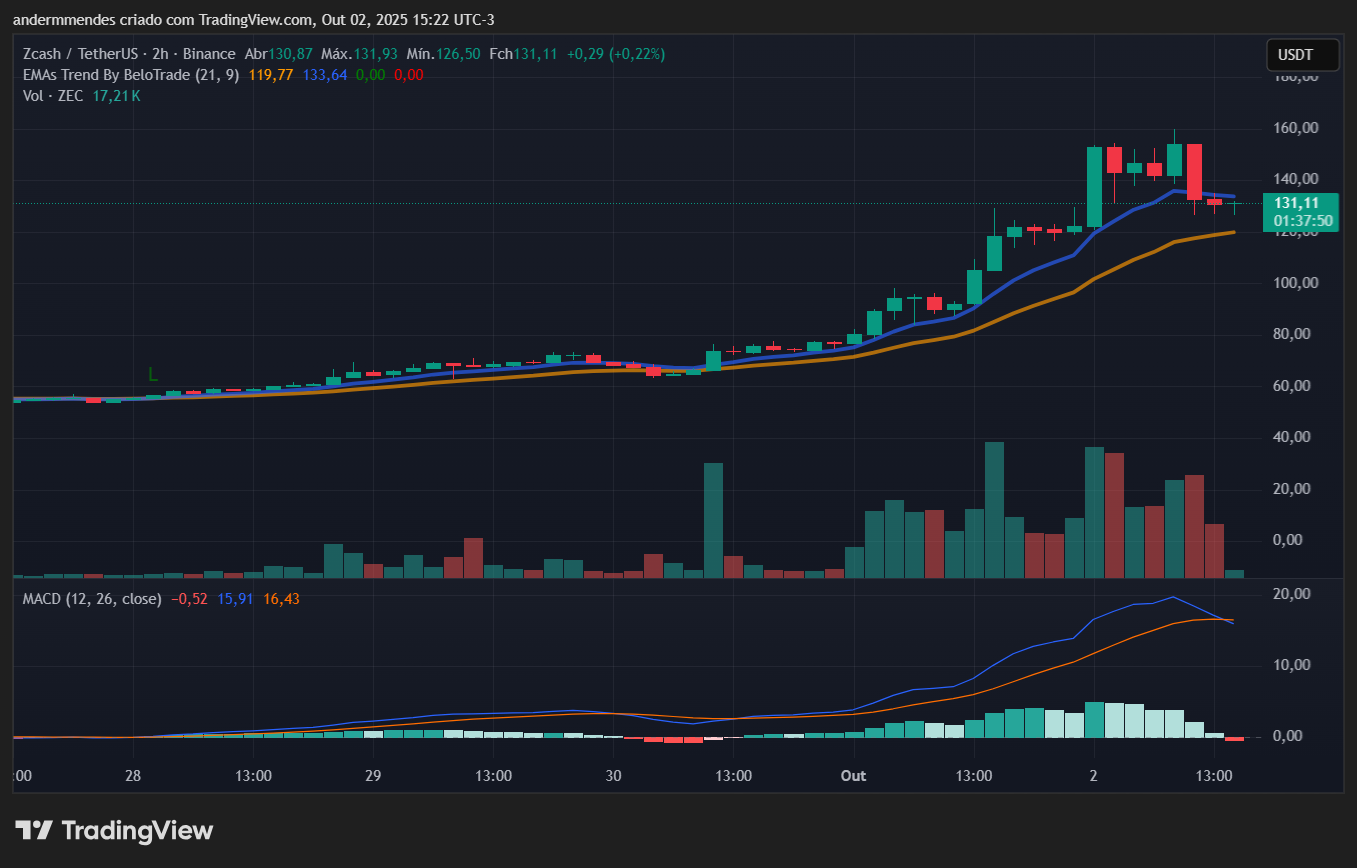Screen dimensions: 1357x868
Task: Click the red MACD value -0,52
Action: tap(188, 599)
